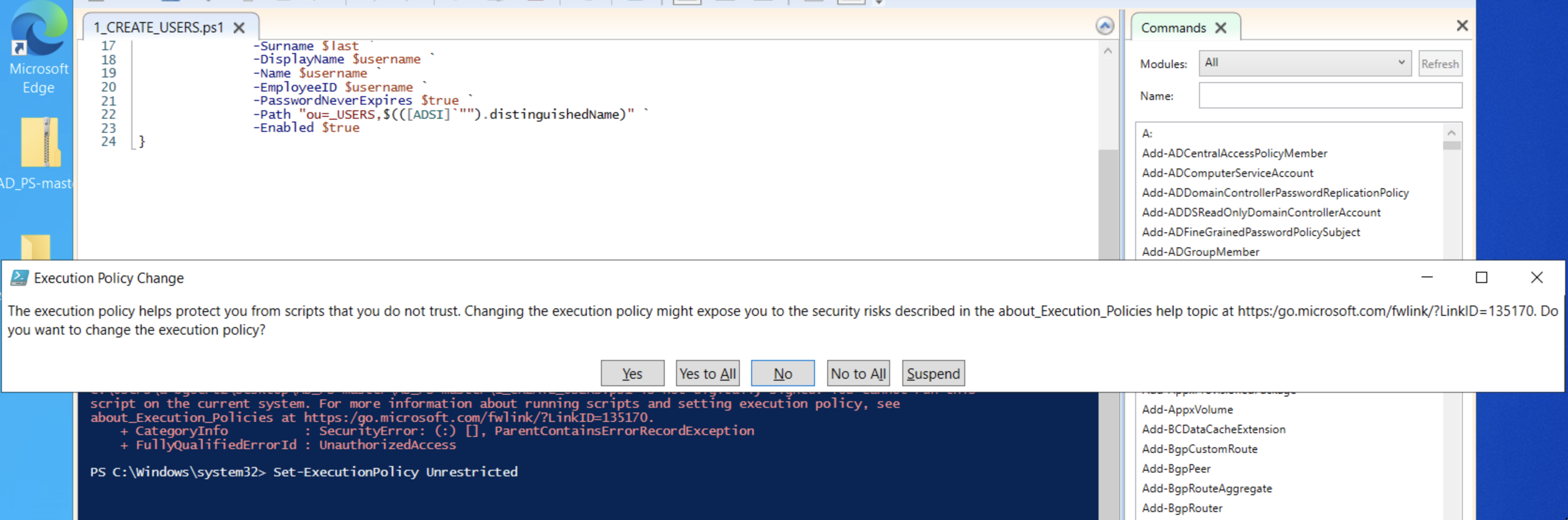Select Add-ADGroupMember from the command list
The height and width of the screenshot is (520, 1568).
click(1200, 251)
